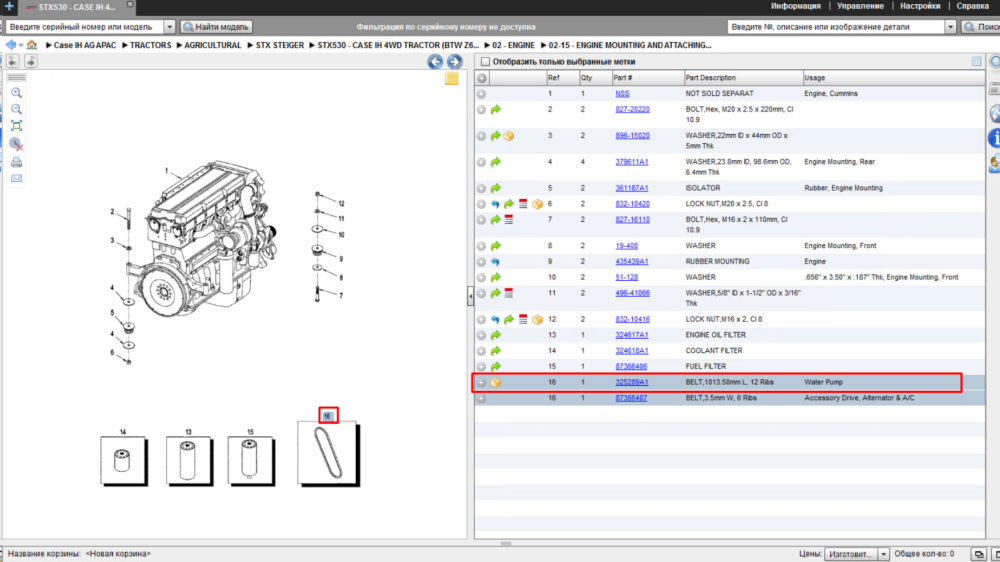The width and height of the screenshot is (1000, 562).
Task: Click green arrow icon for ENGINE OIL FILTER
Action: pos(496,335)
